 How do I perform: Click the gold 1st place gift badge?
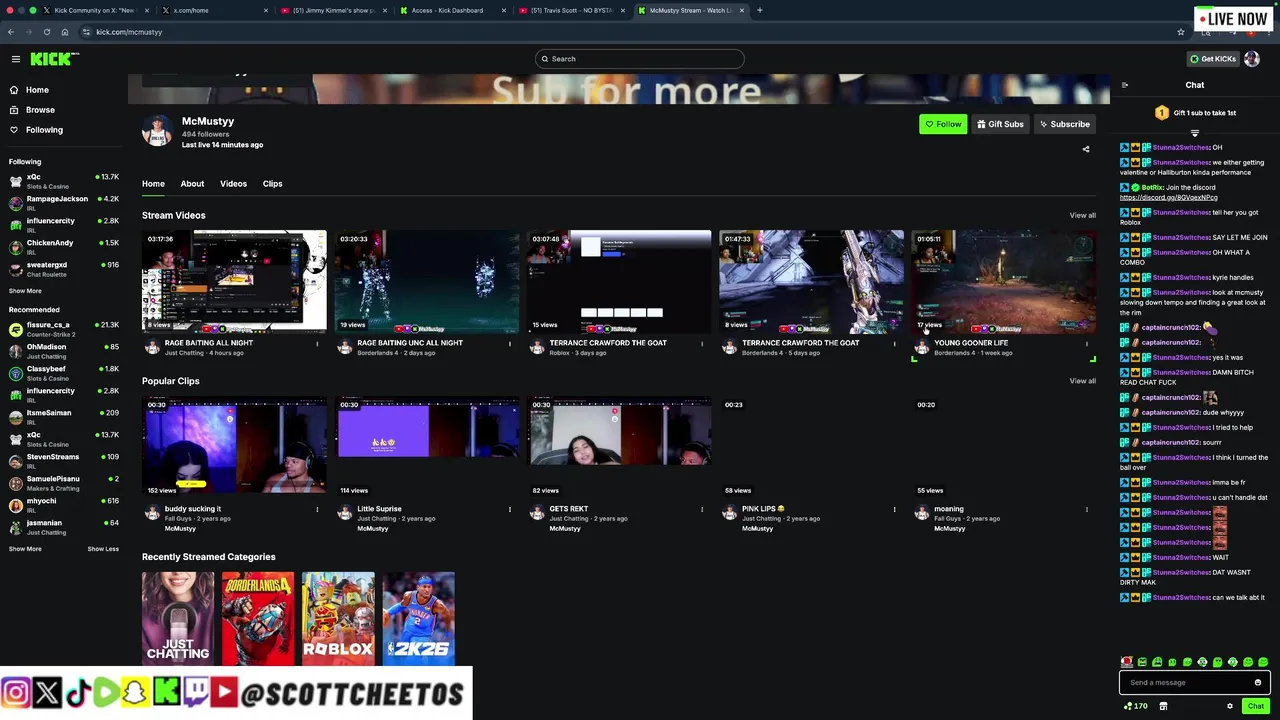click(x=1162, y=113)
